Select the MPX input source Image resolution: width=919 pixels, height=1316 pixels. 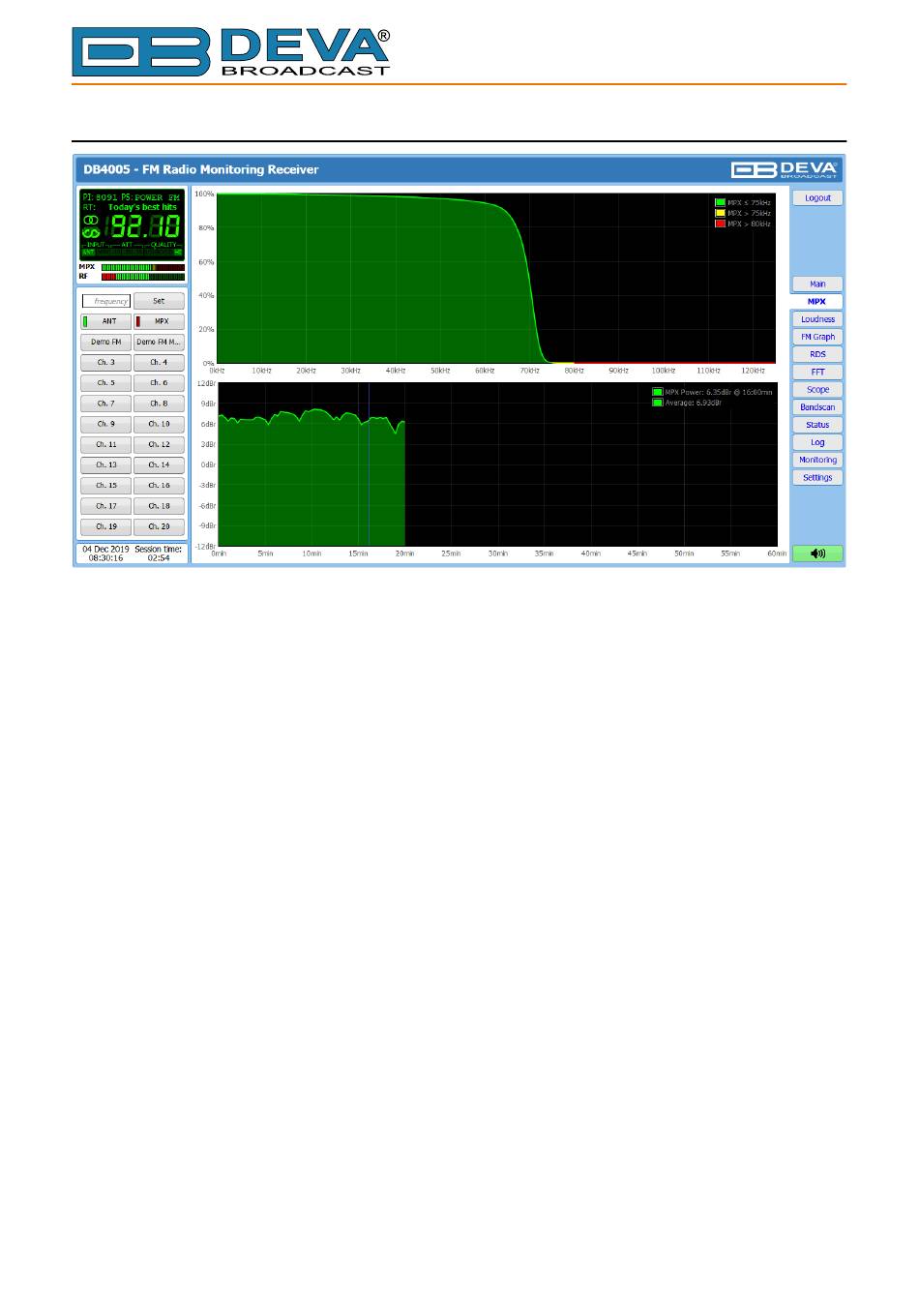pyautogui.click(x=159, y=321)
